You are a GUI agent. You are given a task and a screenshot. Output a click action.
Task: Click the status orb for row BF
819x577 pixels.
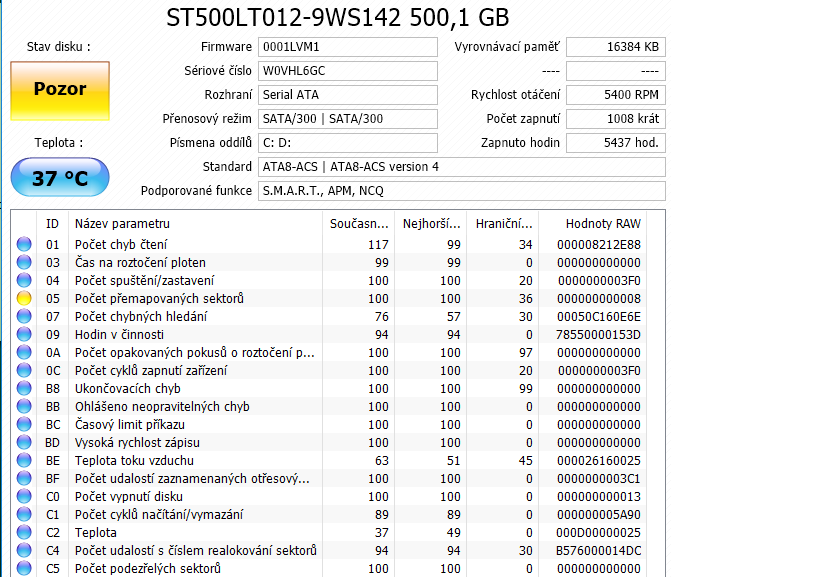(x=24, y=478)
